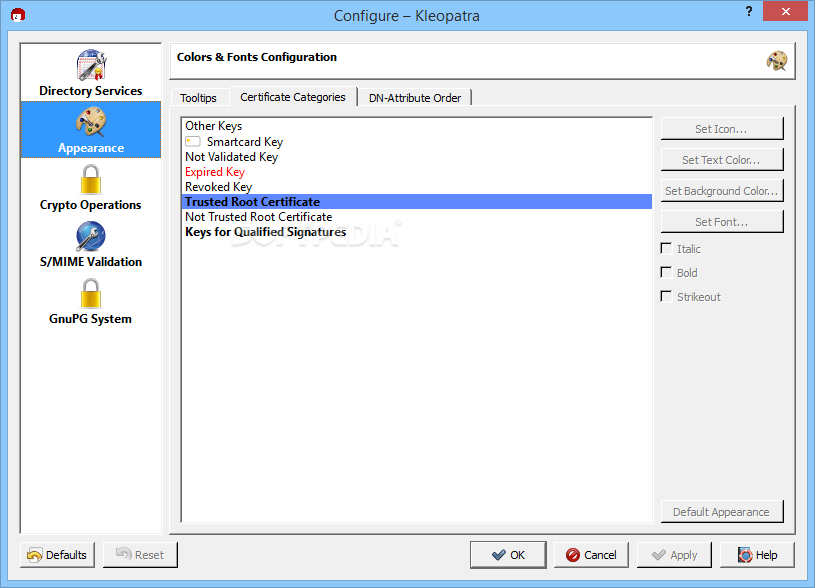This screenshot has width=815, height=588.
Task: Select the red Expired Key category
Action: coord(417,172)
